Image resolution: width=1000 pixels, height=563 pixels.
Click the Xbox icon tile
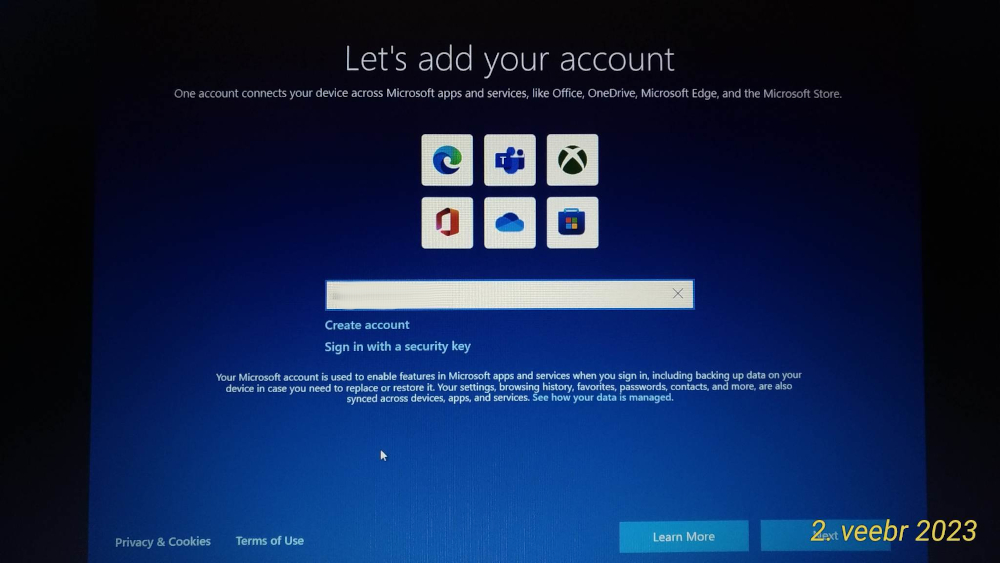coord(573,160)
